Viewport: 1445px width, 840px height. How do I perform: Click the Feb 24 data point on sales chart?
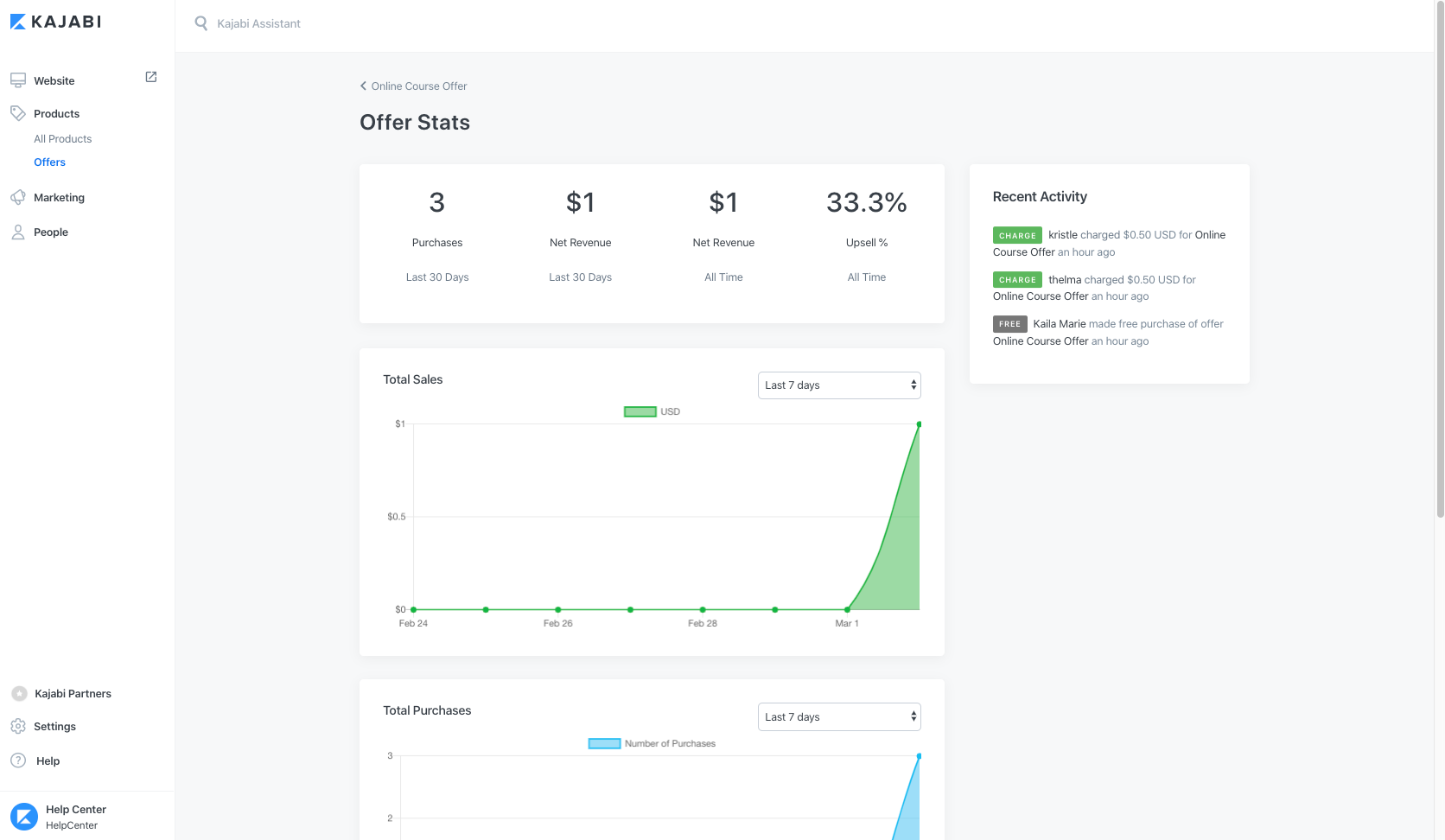point(413,609)
